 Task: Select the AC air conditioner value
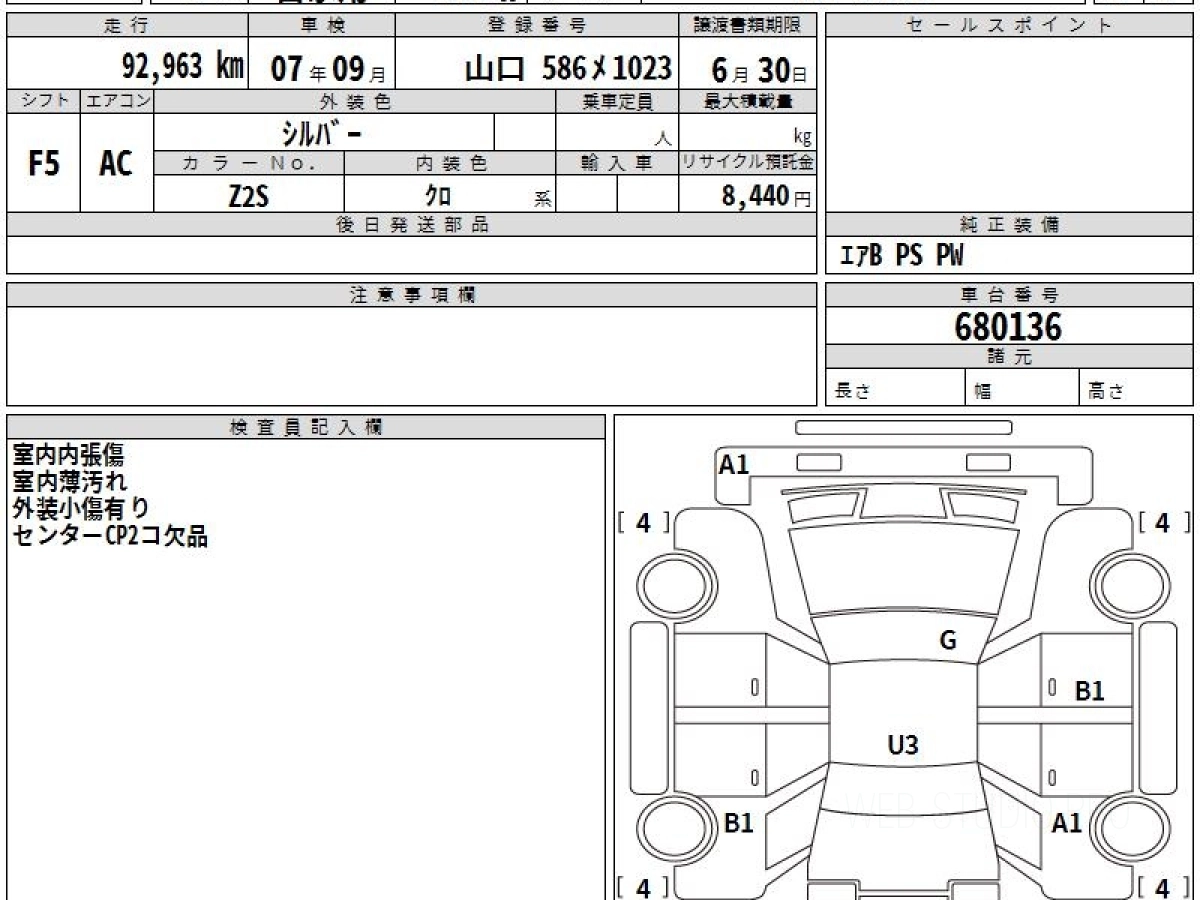117,163
